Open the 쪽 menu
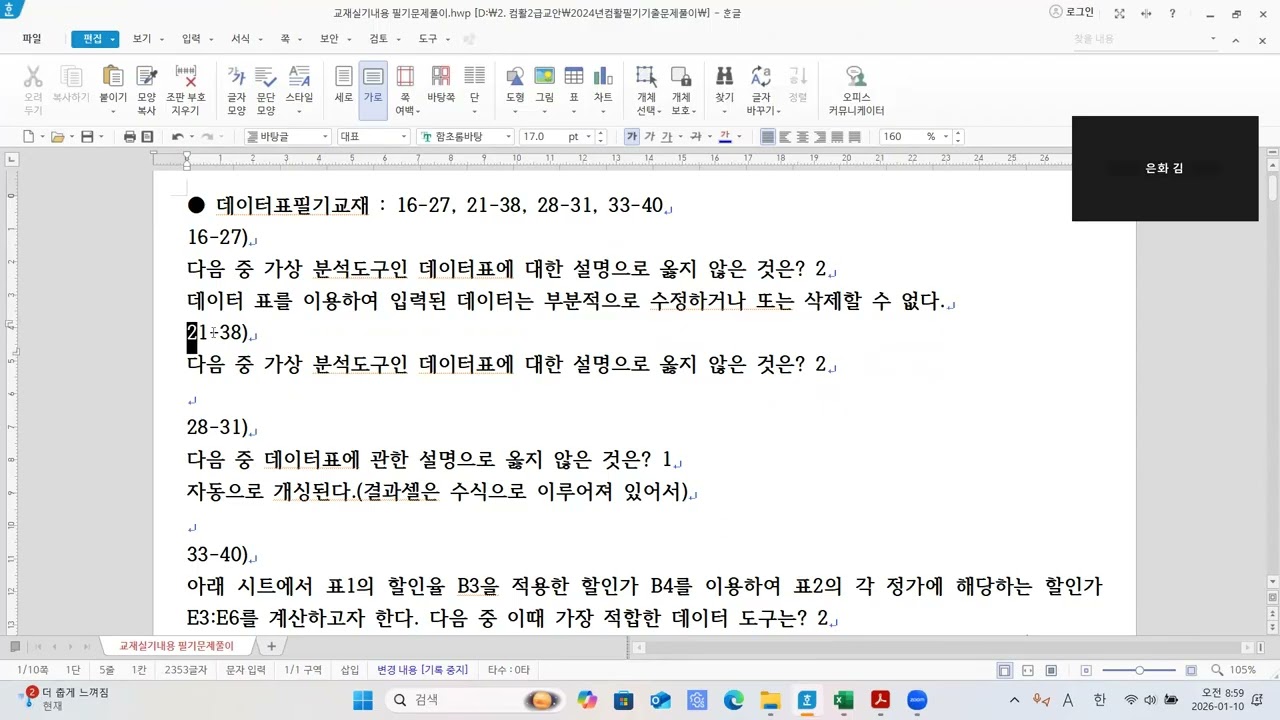 (x=285, y=39)
